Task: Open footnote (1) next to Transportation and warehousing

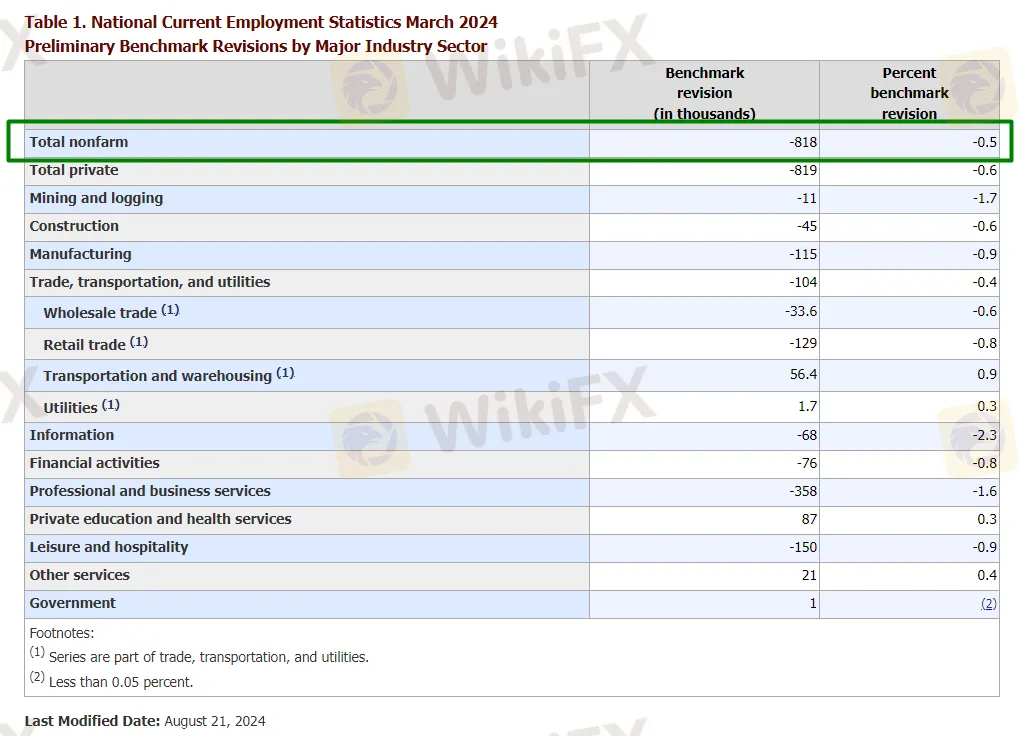Action: [x=285, y=373]
